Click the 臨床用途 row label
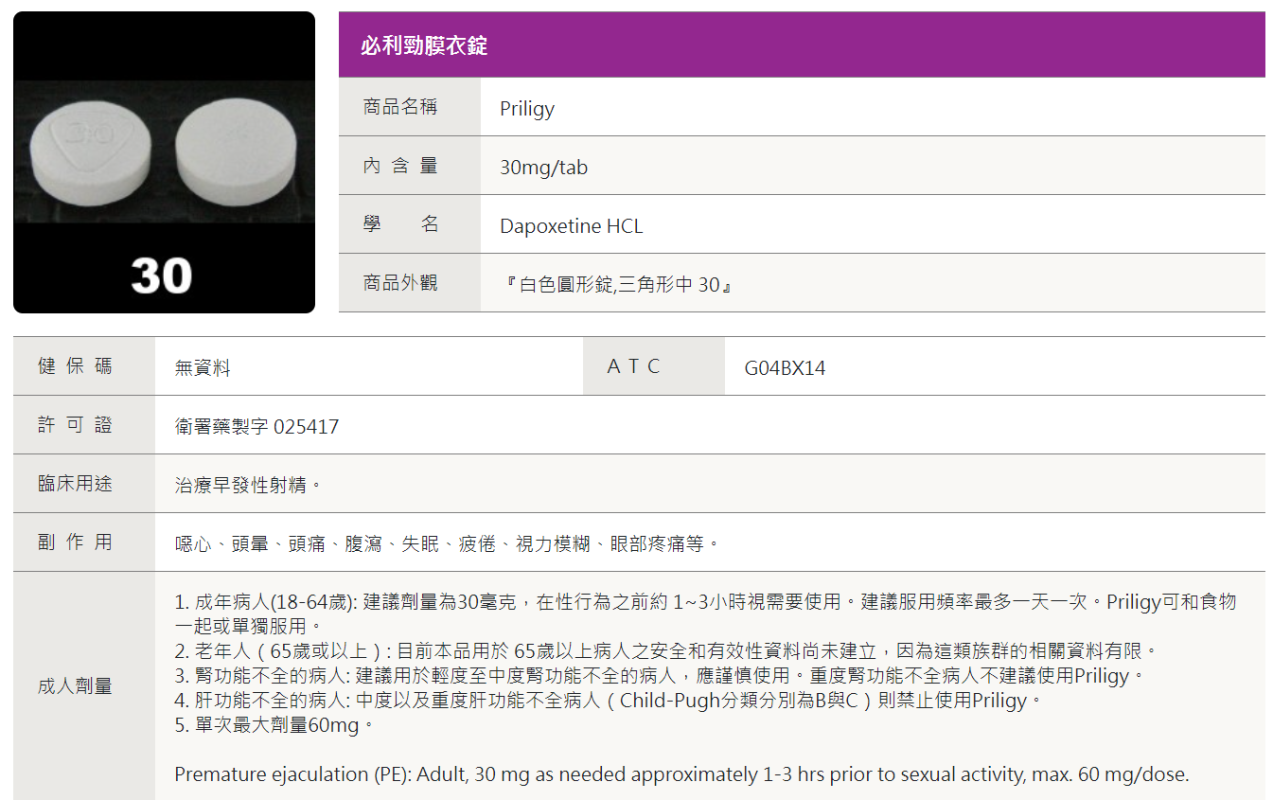1273x800 pixels. [76, 484]
